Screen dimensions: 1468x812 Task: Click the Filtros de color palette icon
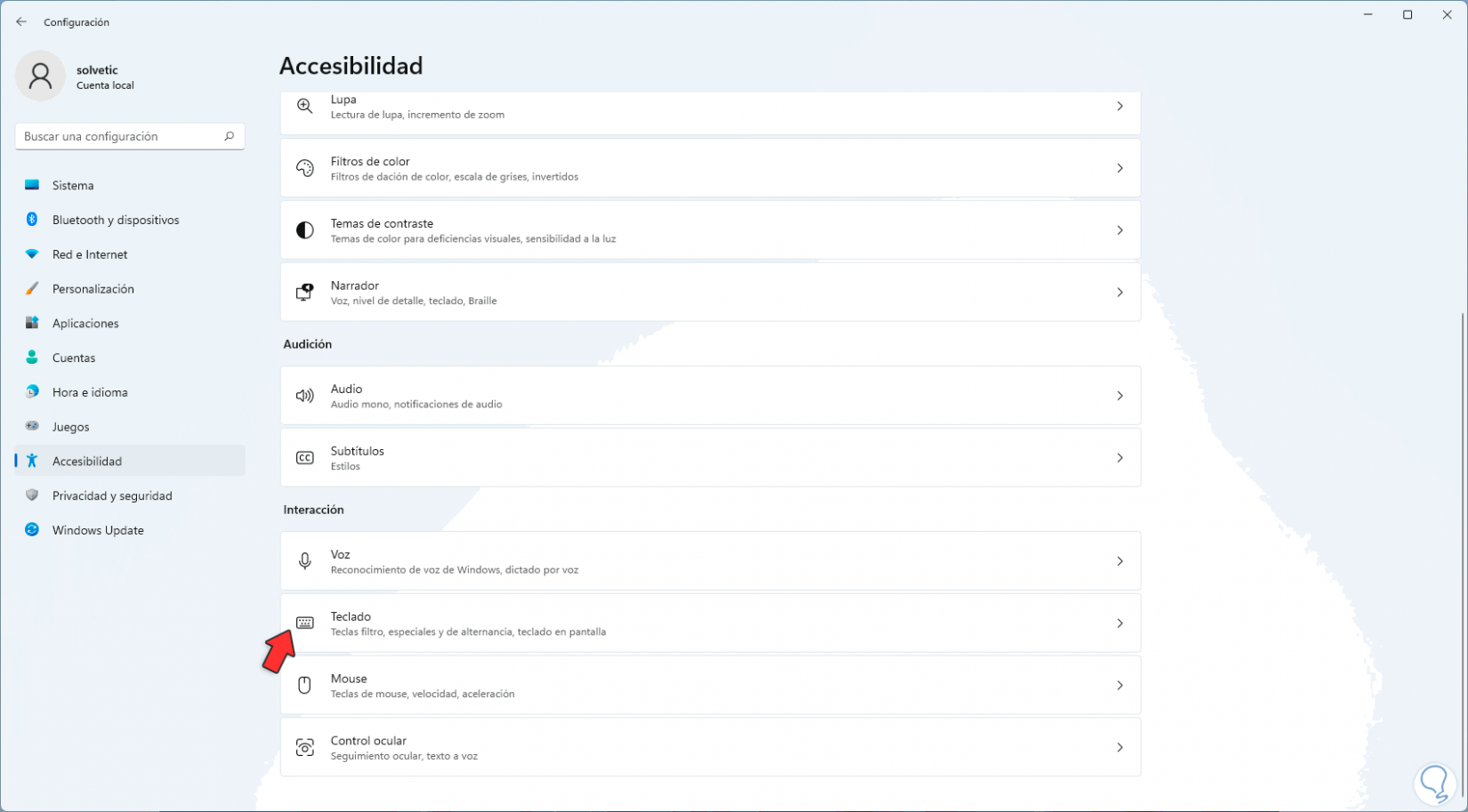[x=304, y=168]
